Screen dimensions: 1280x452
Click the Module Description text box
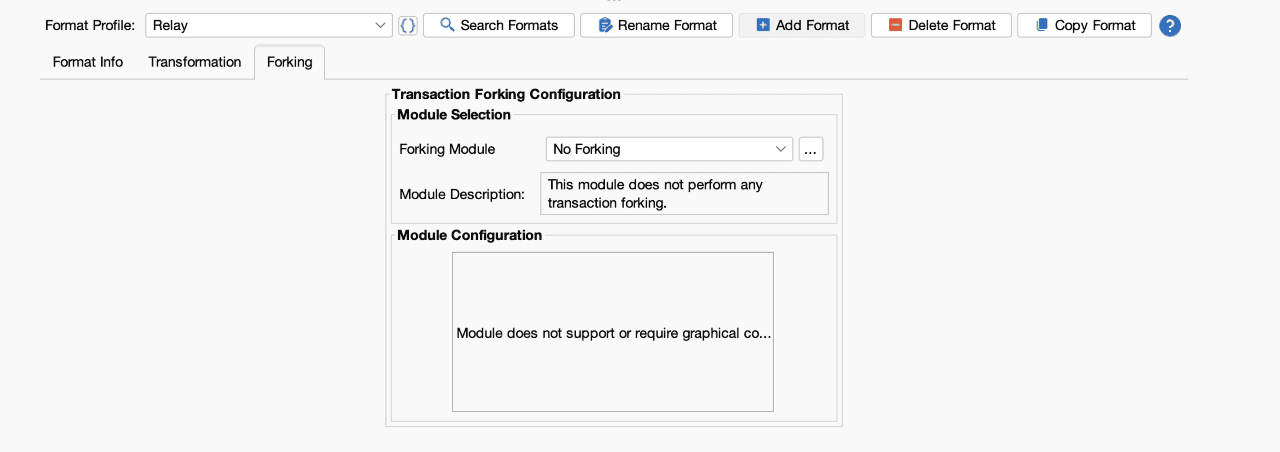pyautogui.click(x=685, y=194)
